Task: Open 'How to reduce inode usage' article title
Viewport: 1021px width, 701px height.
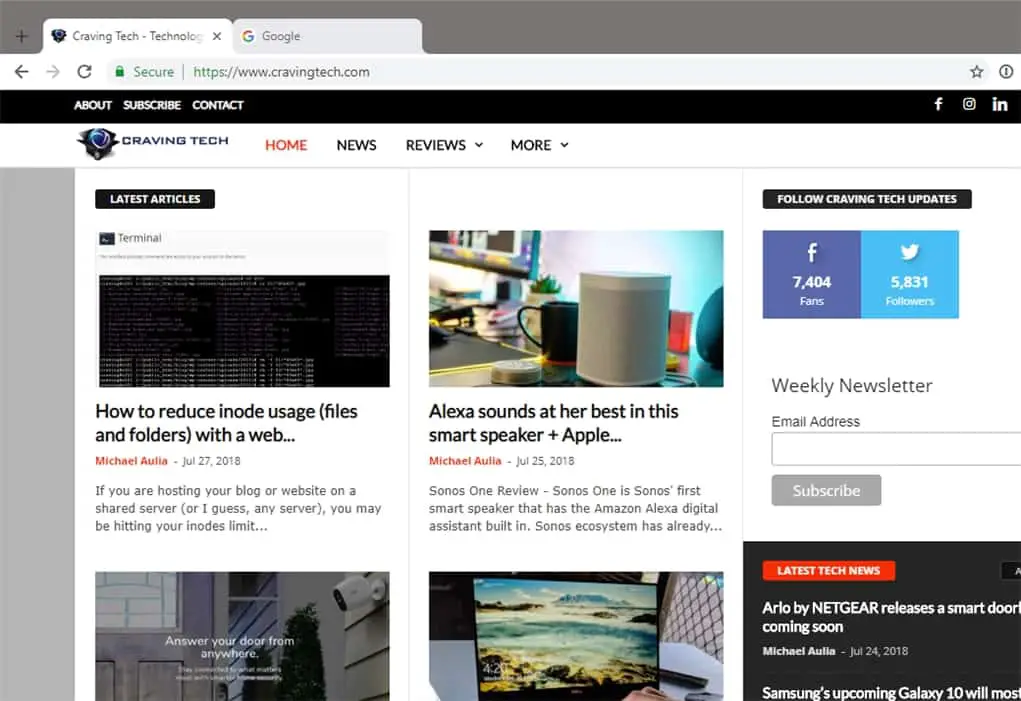Action: coord(227,423)
